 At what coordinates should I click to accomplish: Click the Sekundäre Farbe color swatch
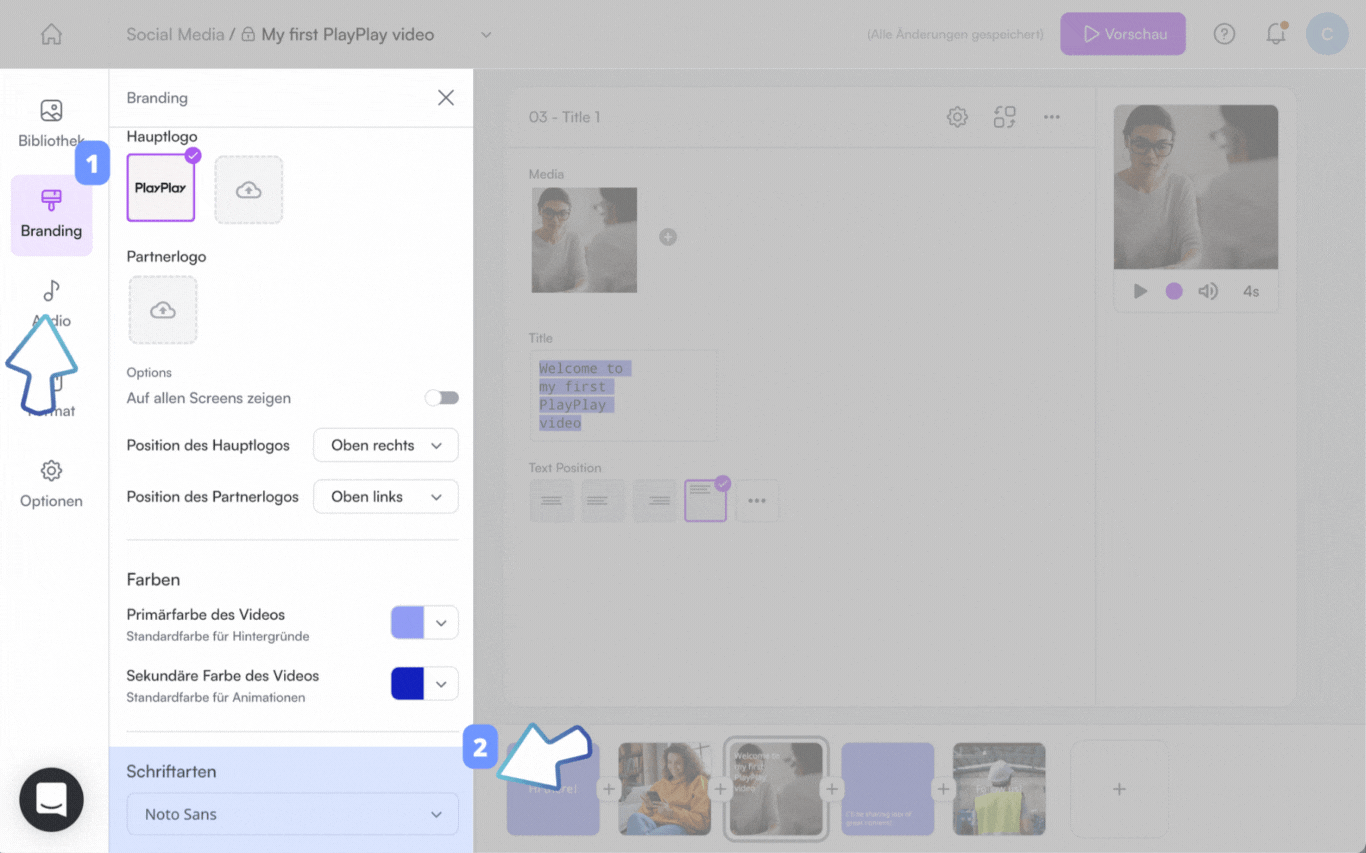click(407, 683)
